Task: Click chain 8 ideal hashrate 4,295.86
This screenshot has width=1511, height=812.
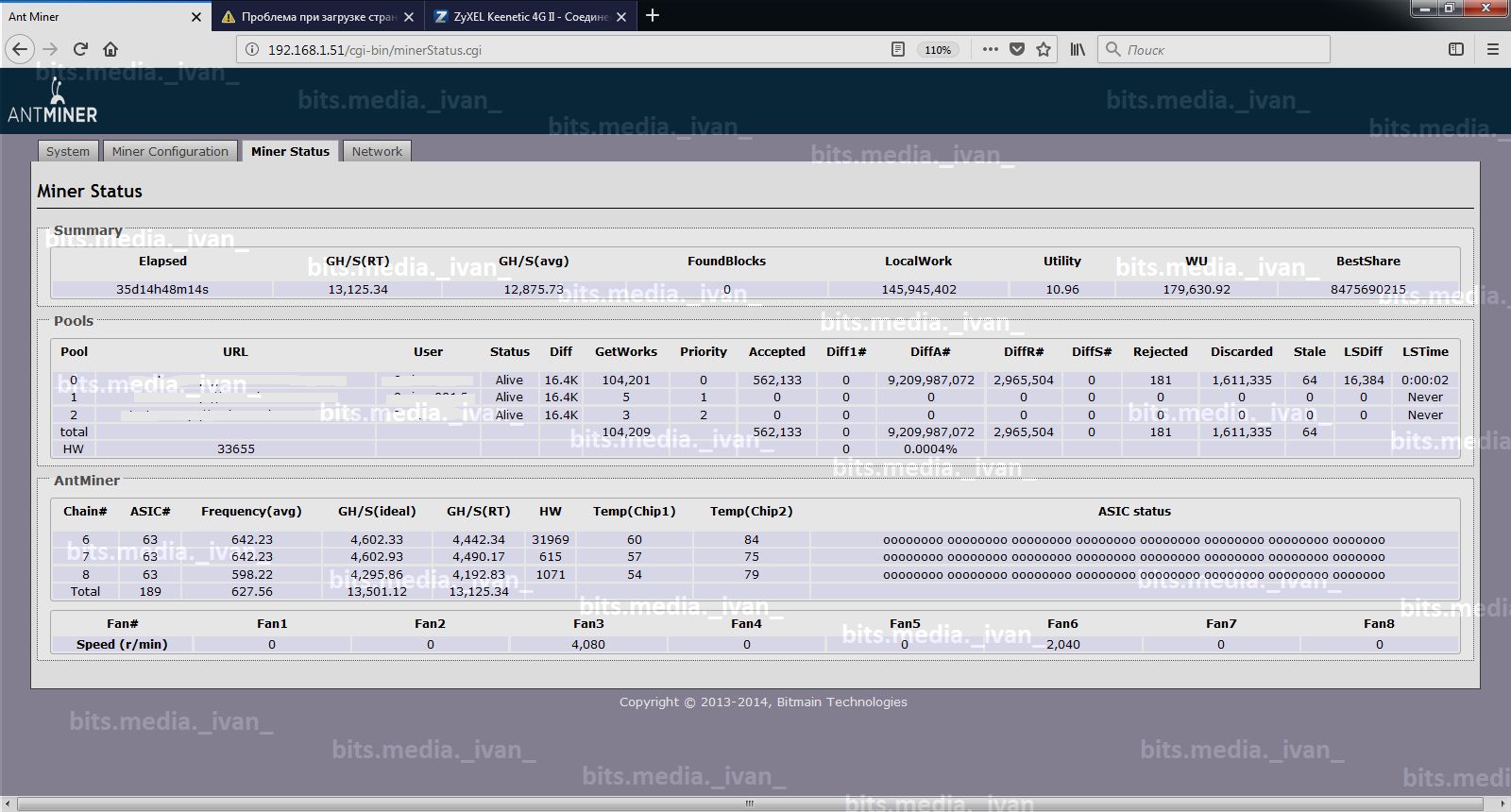Action: click(377, 574)
